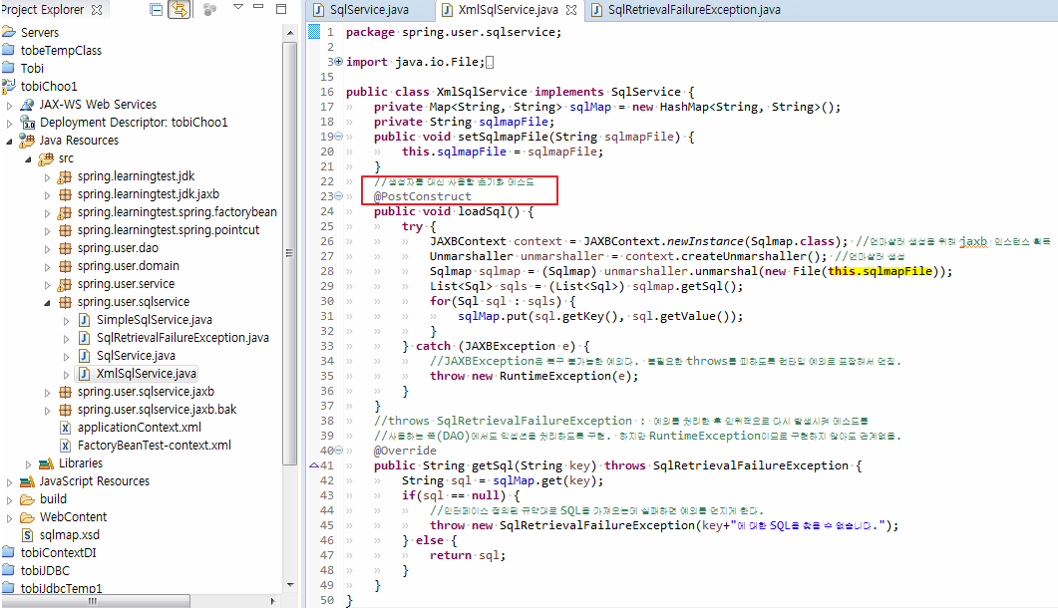The width and height of the screenshot is (1058, 608).
Task: Click the tobeTempClass project icon
Action: [9, 49]
